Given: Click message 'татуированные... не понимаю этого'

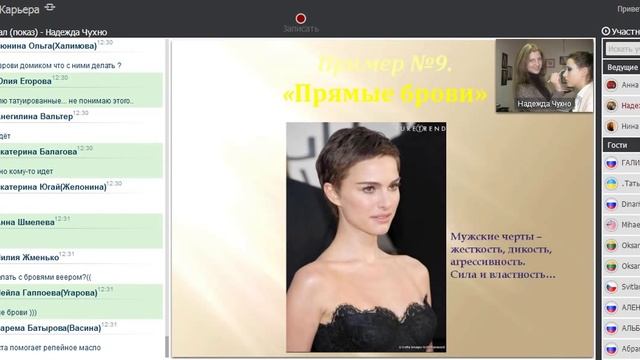Looking at the screenshot, I should pos(67,101).
